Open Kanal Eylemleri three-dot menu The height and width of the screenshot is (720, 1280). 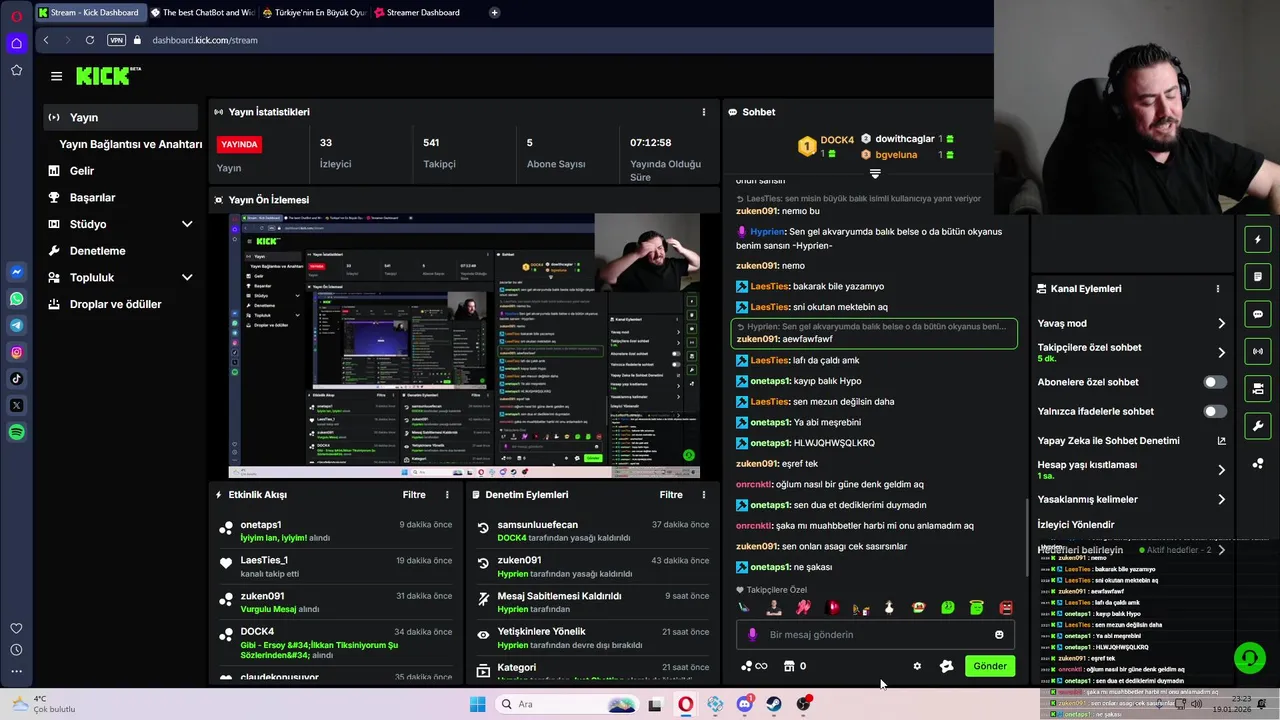point(1217,288)
